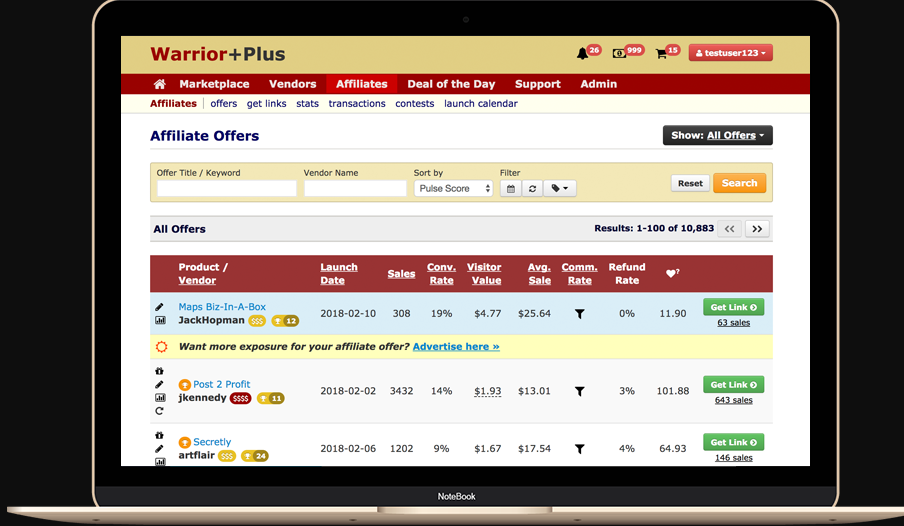
Task: Open the Maps Biz-In-A-Box product link
Action: (222, 307)
